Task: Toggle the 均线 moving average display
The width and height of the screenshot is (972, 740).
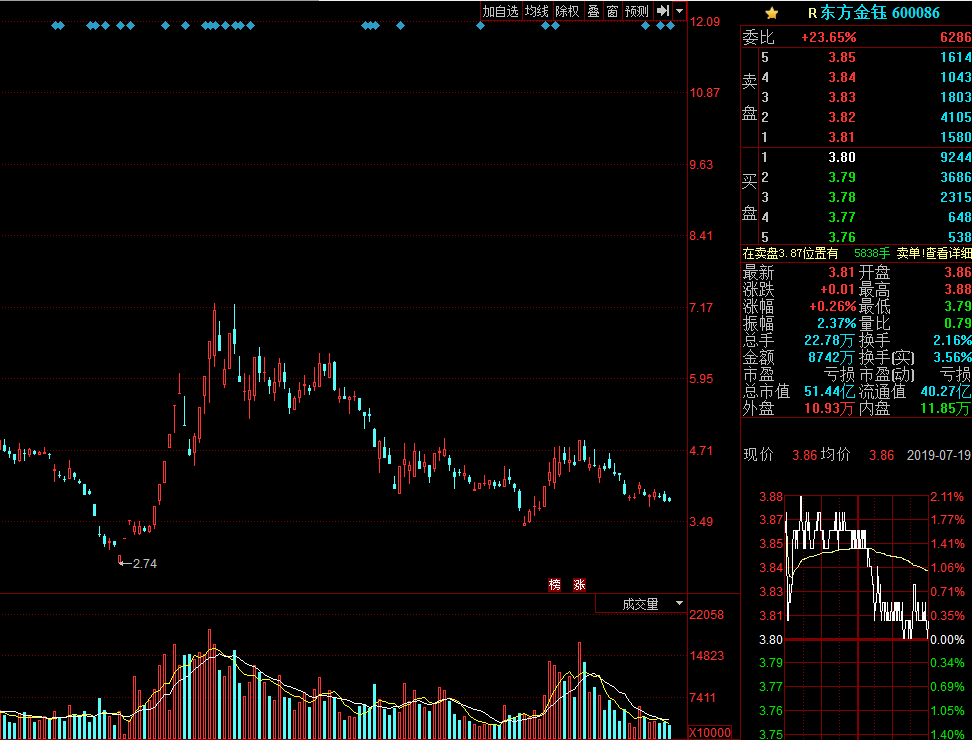Action: (x=537, y=11)
